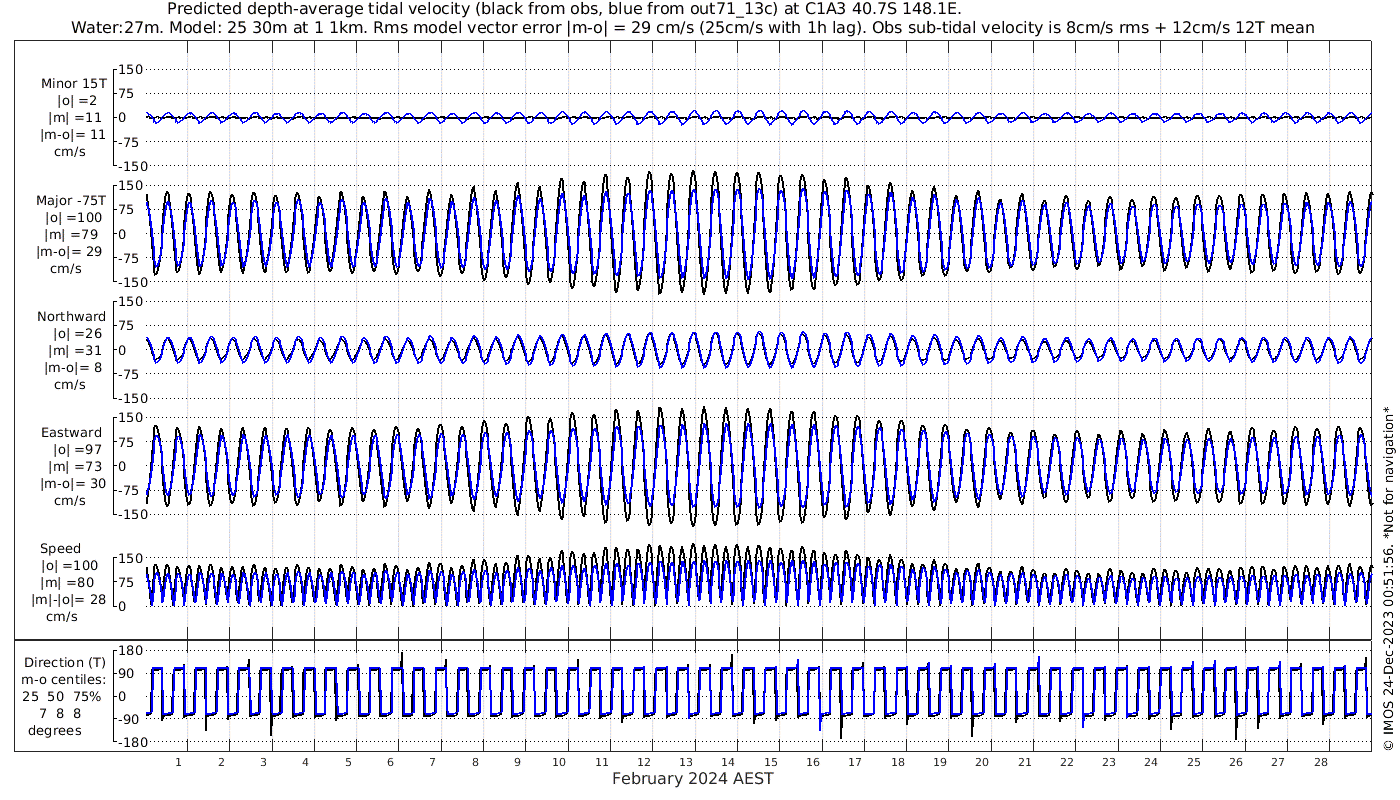Viewport: 1400px width, 800px height.
Task: Click the subtitle line starting 'Water:27m. Model:'
Action: pyautogui.click(x=693, y=28)
